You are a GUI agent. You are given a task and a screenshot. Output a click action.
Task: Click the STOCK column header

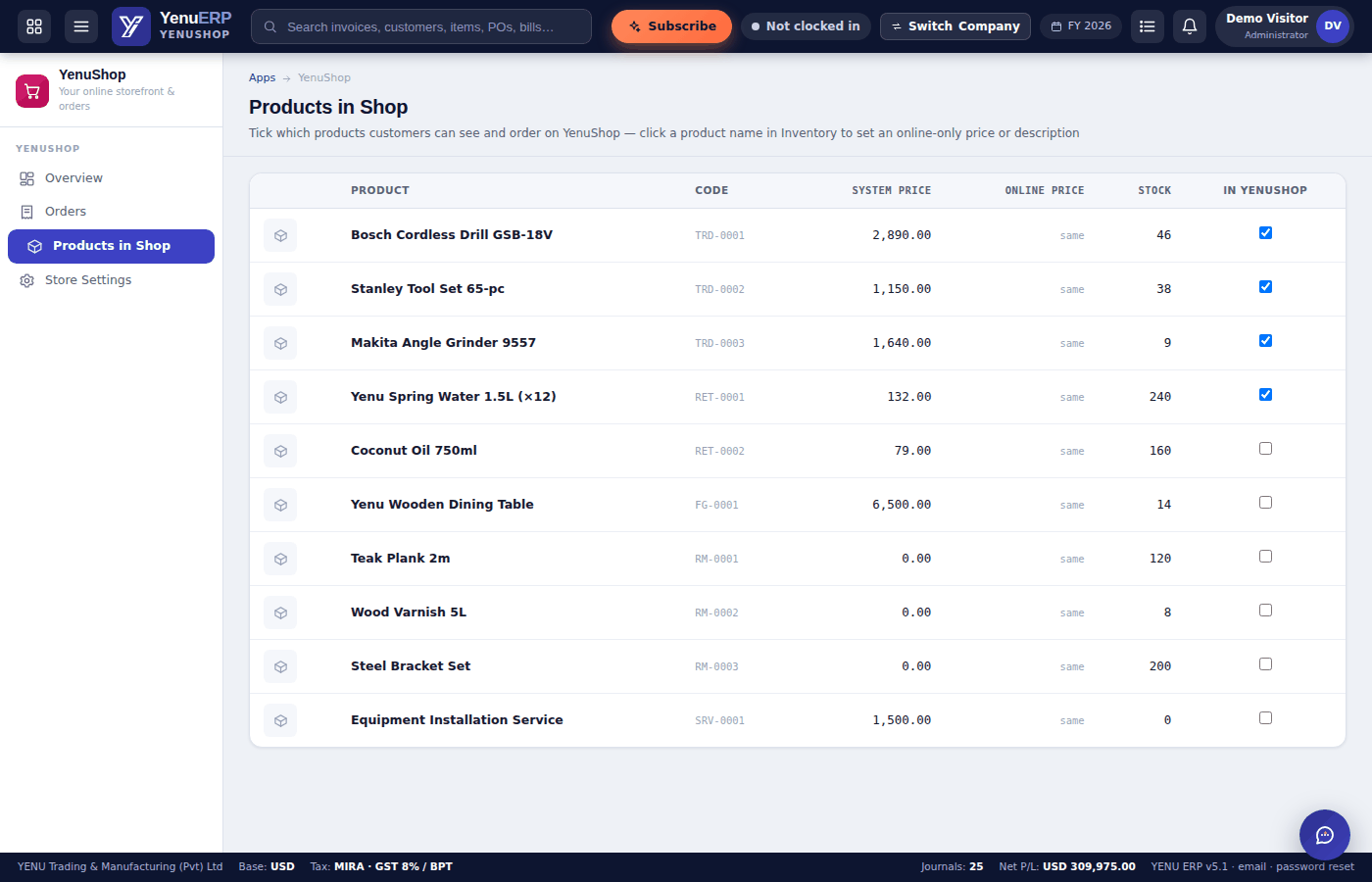click(1154, 190)
